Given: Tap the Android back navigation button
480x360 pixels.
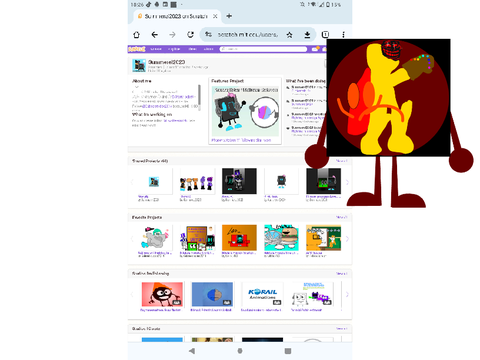Looking at the screenshot, I should (x=192, y=351).
